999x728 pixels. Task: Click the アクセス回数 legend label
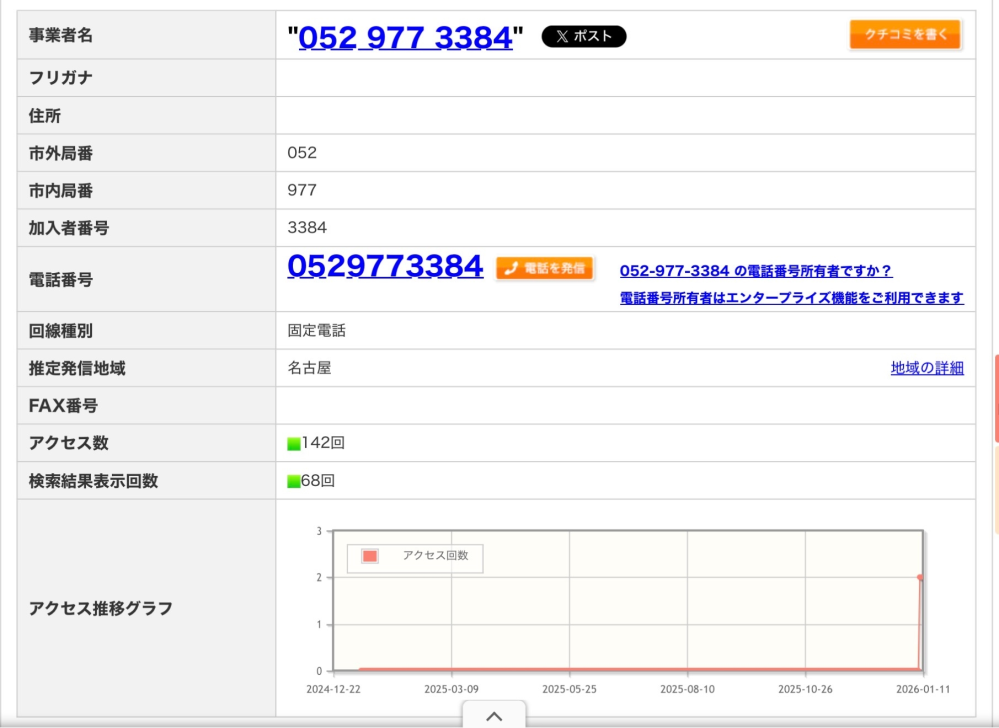435,555
